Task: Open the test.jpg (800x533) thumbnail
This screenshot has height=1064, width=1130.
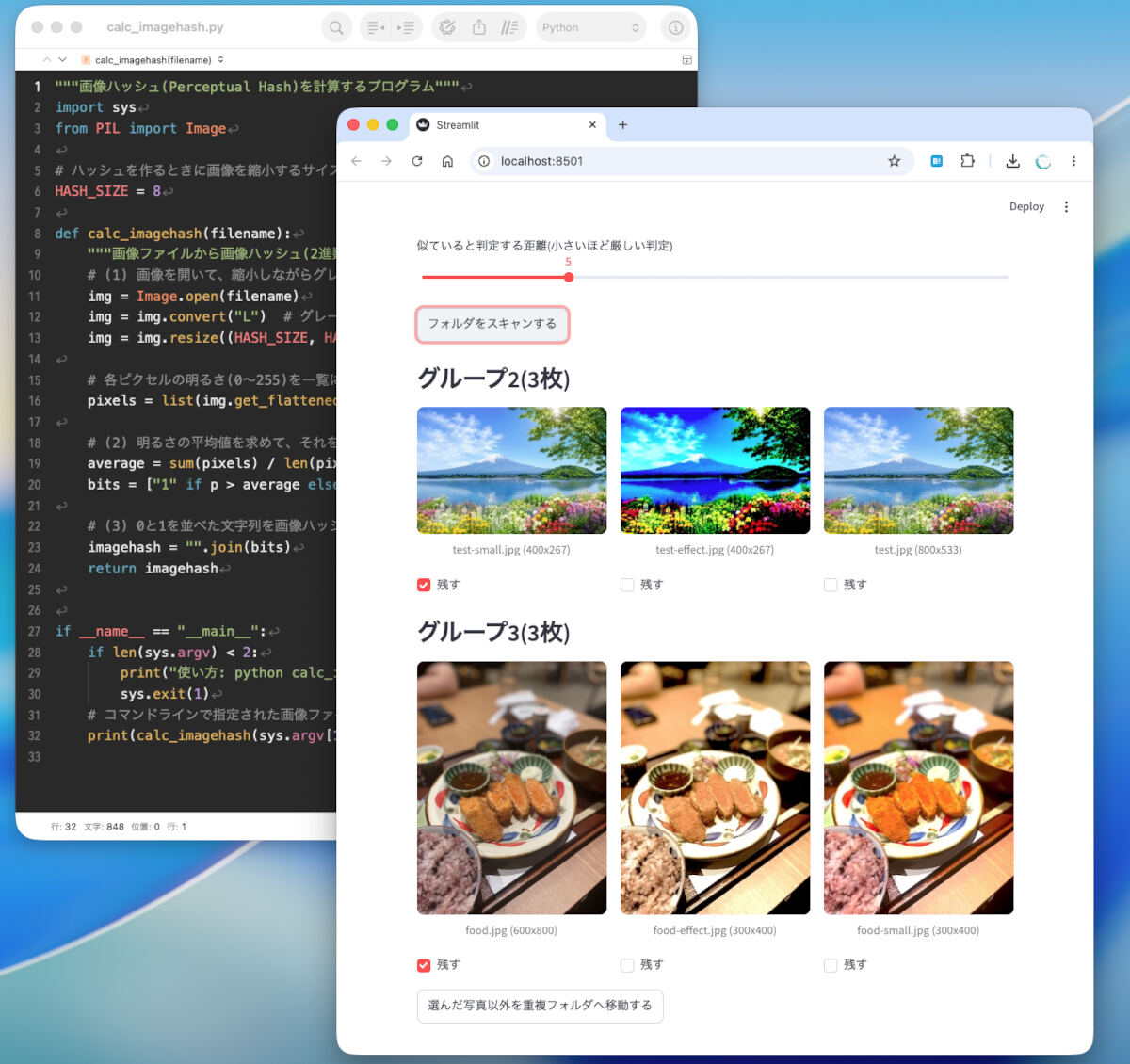Action: (918, 471)
